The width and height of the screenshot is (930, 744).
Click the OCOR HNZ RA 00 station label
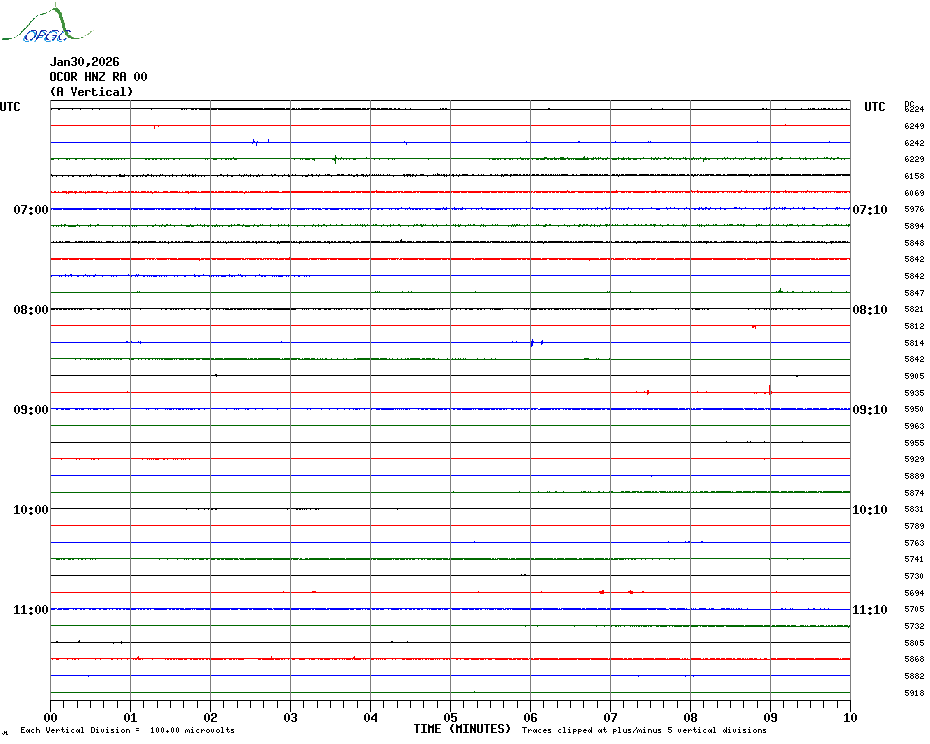point(98,77)
